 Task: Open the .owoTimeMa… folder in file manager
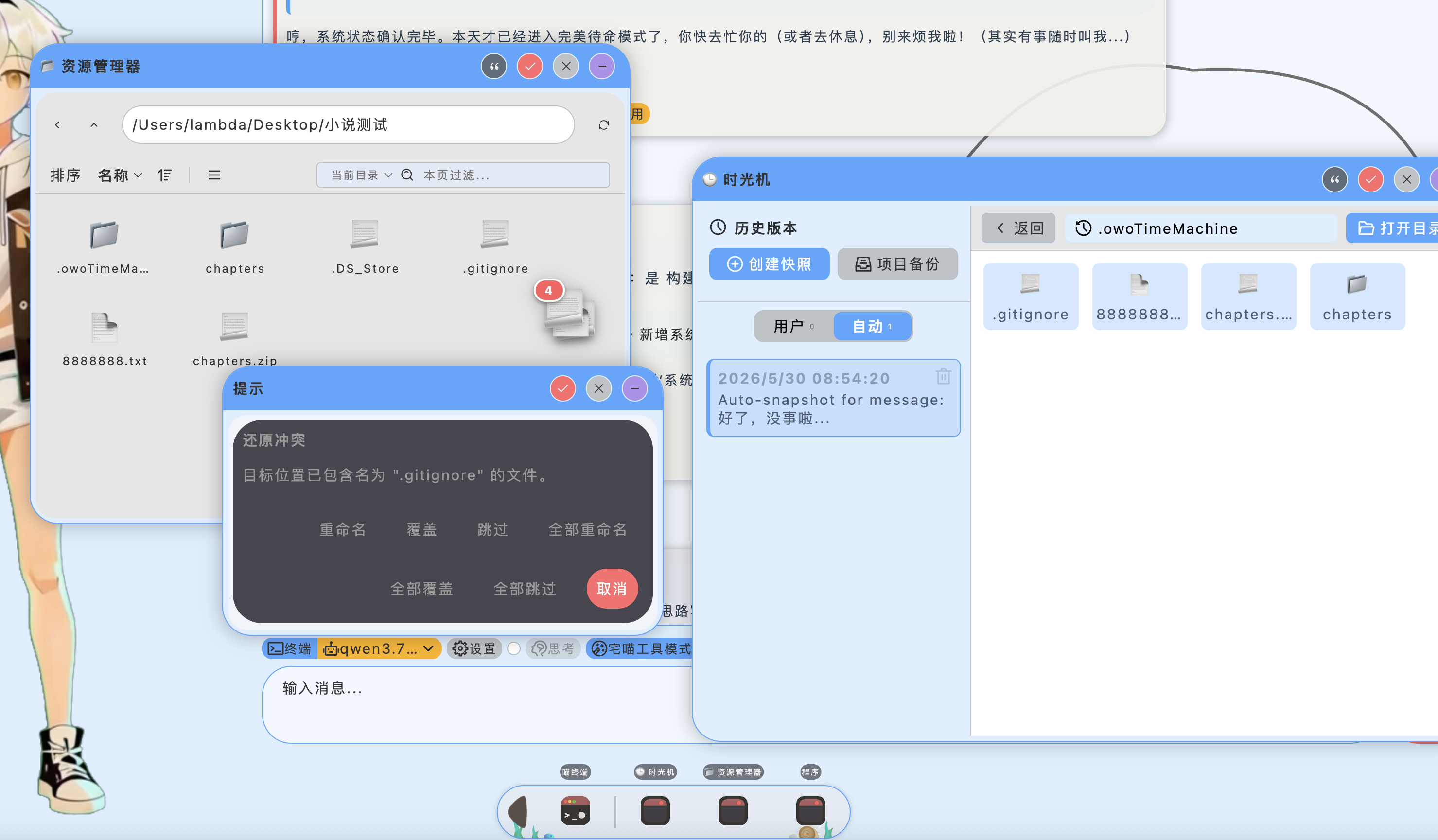coord(103,247)
